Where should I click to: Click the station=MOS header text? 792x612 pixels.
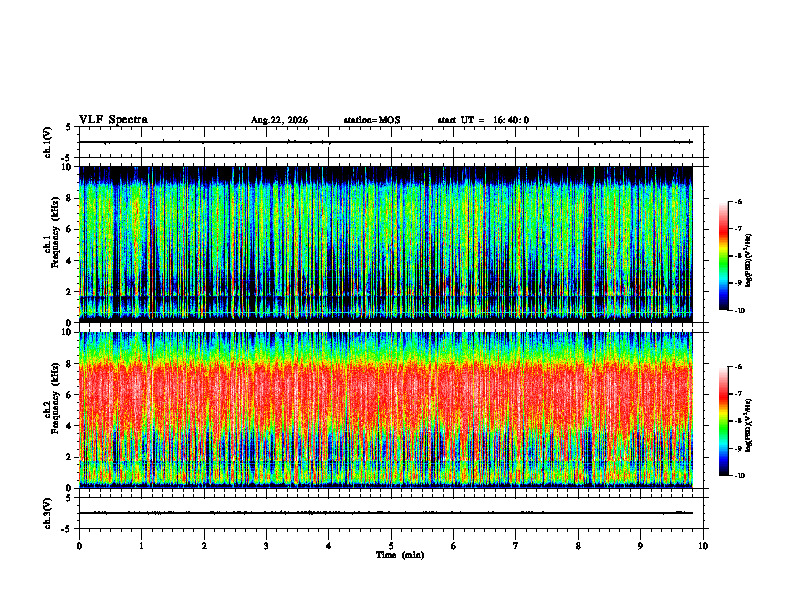tap(372, 120)
